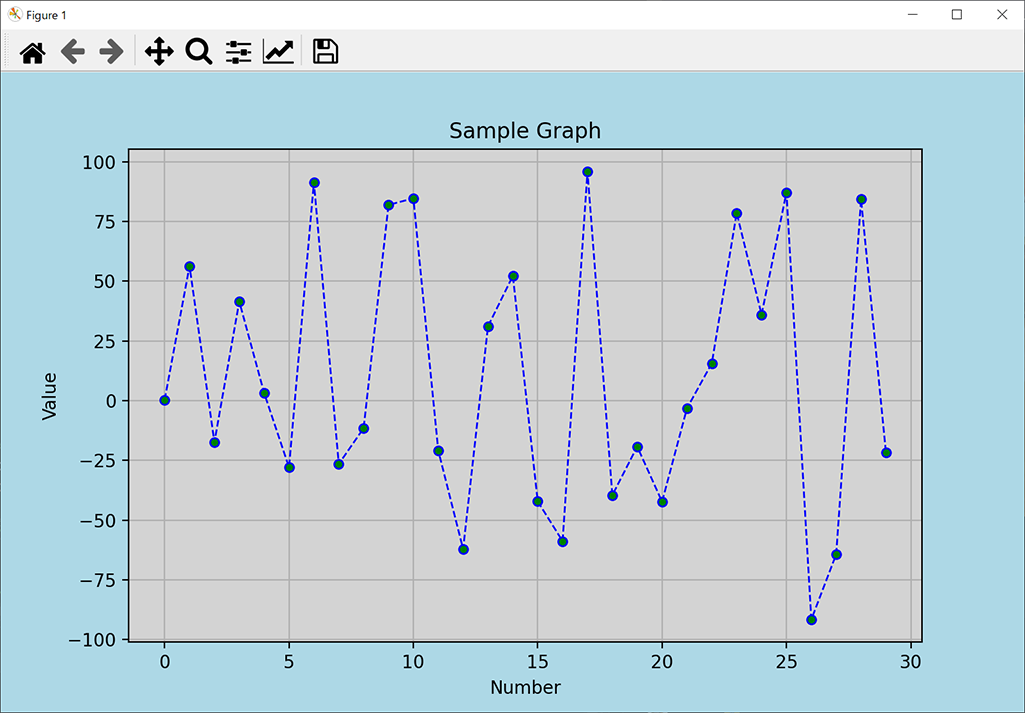Screen dimensions: 1025x713
Task: Edit axis and curve parameters
Action: click(x=278, y=52)
